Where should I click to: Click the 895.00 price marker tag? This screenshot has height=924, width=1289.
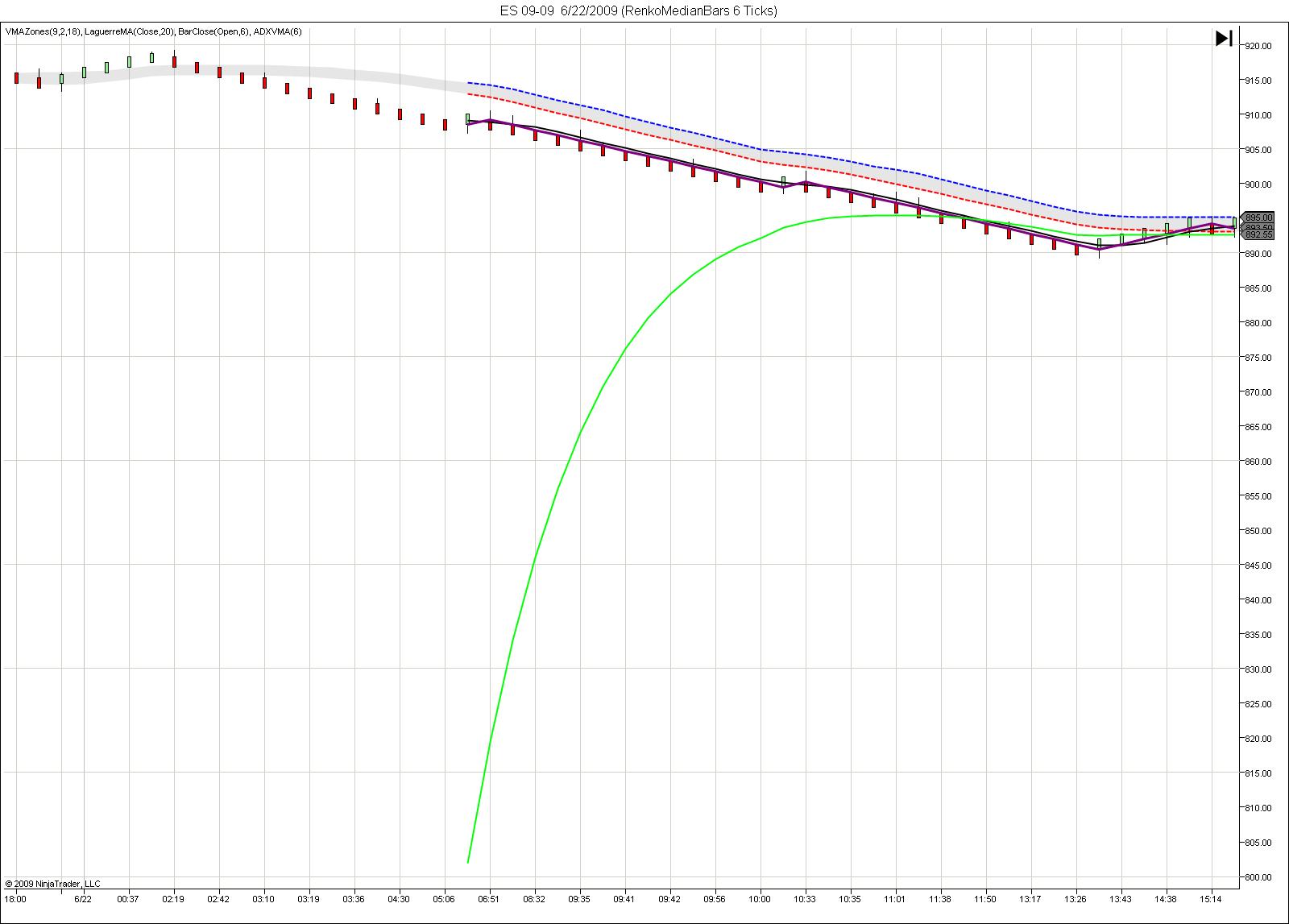(1258, 218)
